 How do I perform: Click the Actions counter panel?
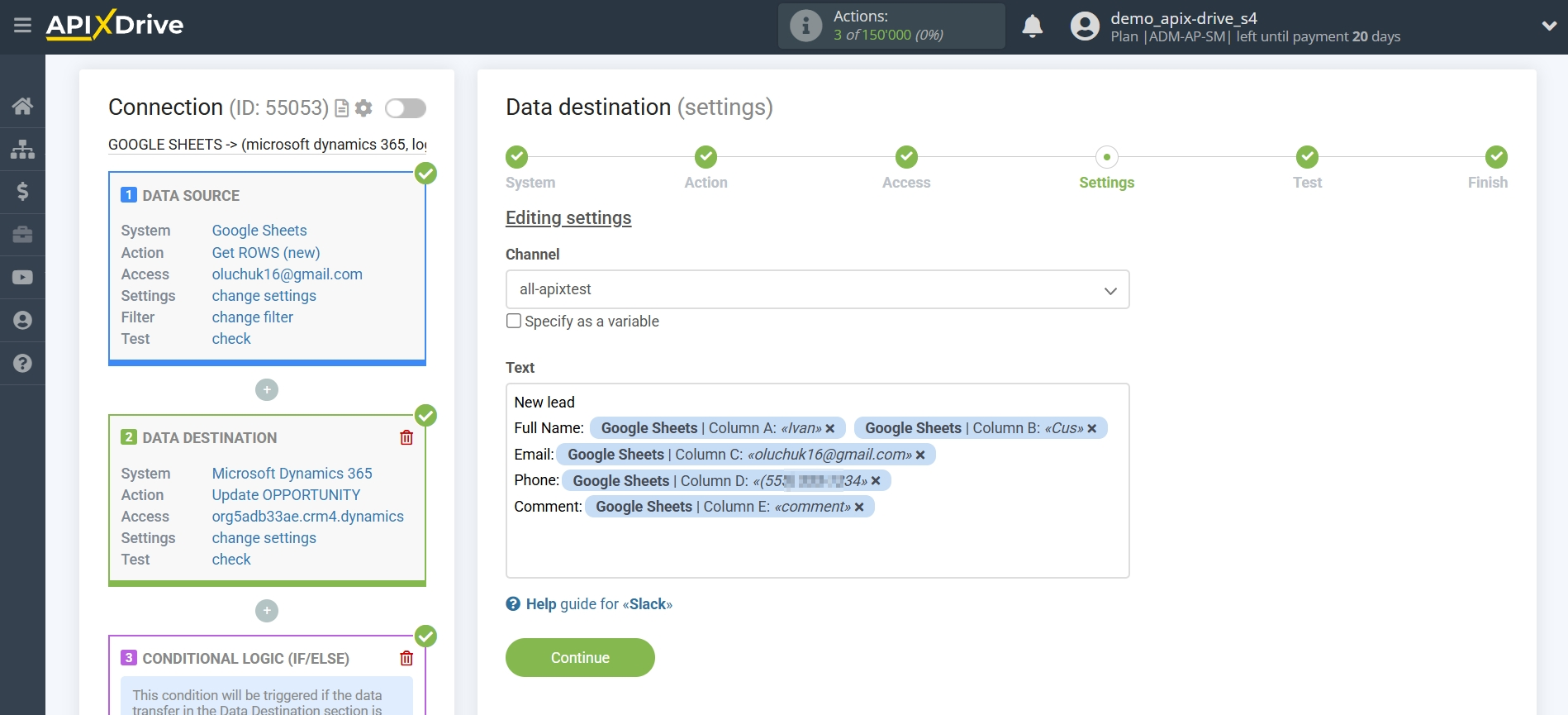point(891,26)
